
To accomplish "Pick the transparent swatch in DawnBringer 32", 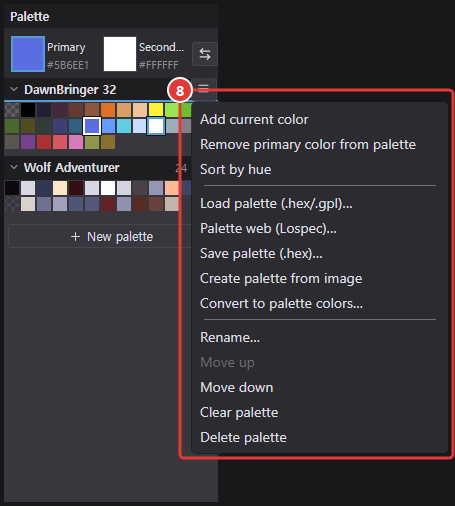I will click(12, 110).
